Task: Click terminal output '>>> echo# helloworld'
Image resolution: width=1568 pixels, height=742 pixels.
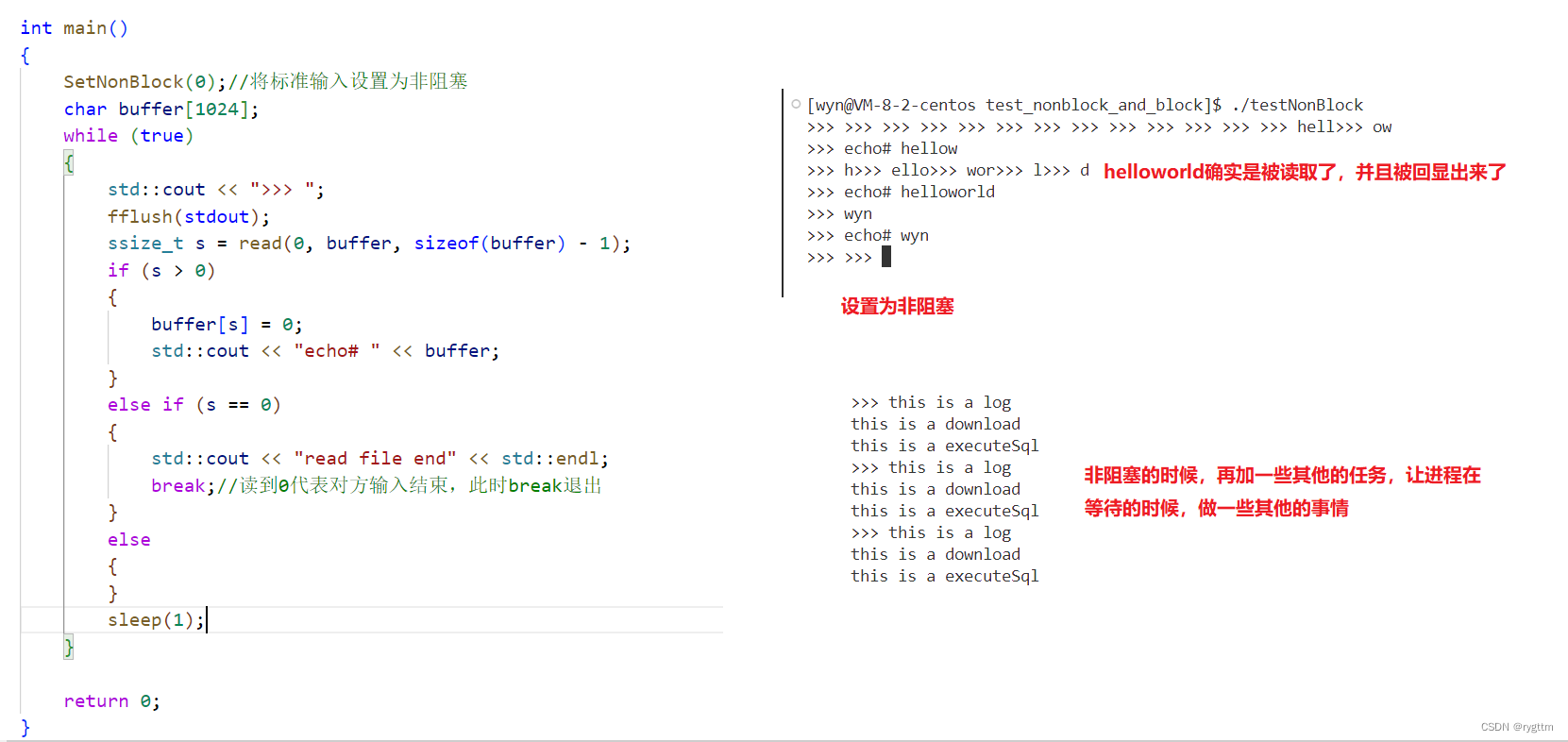Action: 901,192
